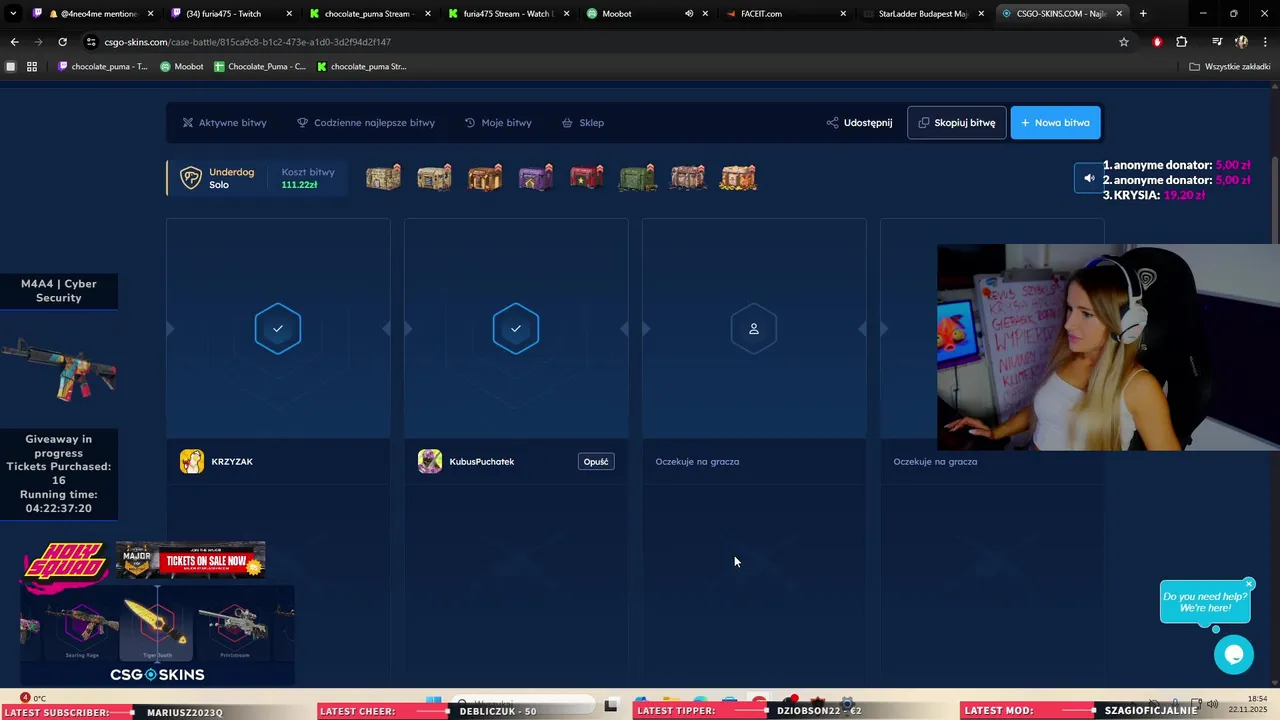Click KRZYZAK's ready checkmark hexagon
Image resolution: width=1280 pixels, height=720 pixels.
click(278, 328)
